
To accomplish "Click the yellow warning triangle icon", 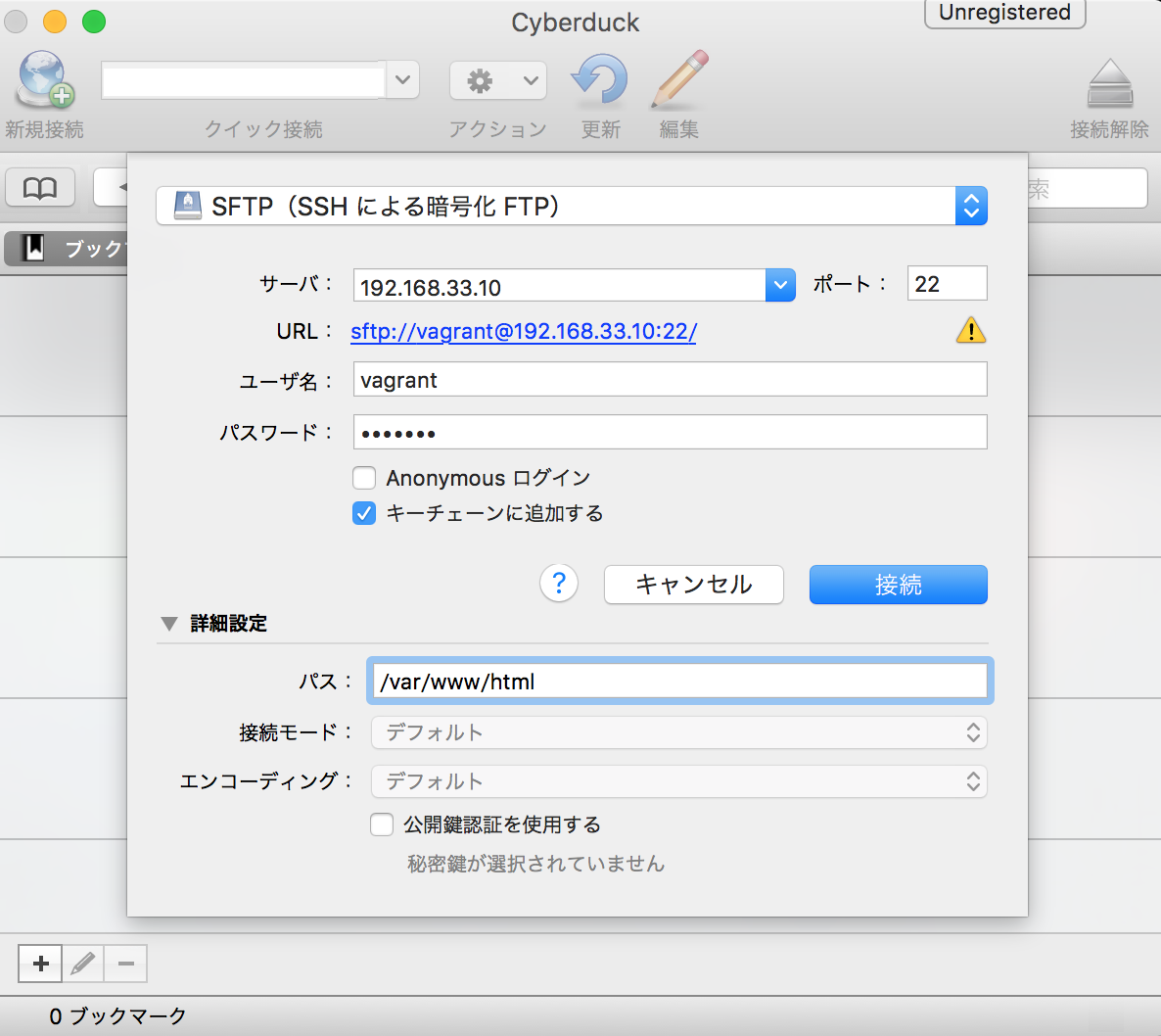I will point(971,330).
